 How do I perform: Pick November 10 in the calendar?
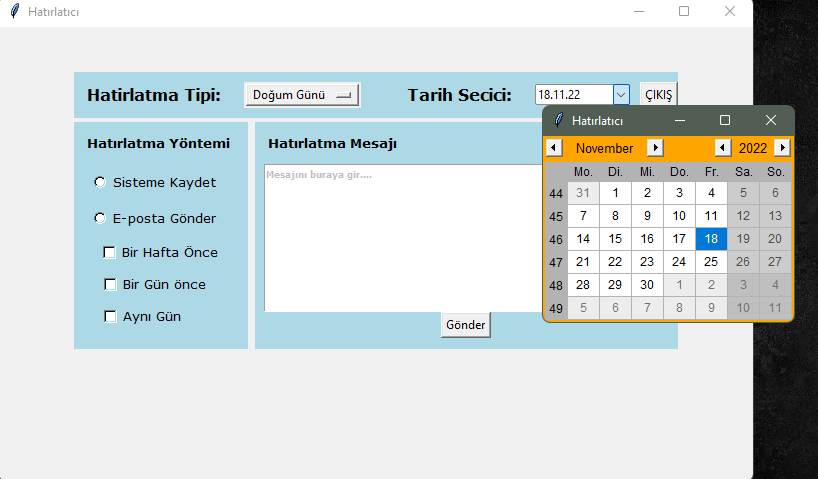[679, 216]
